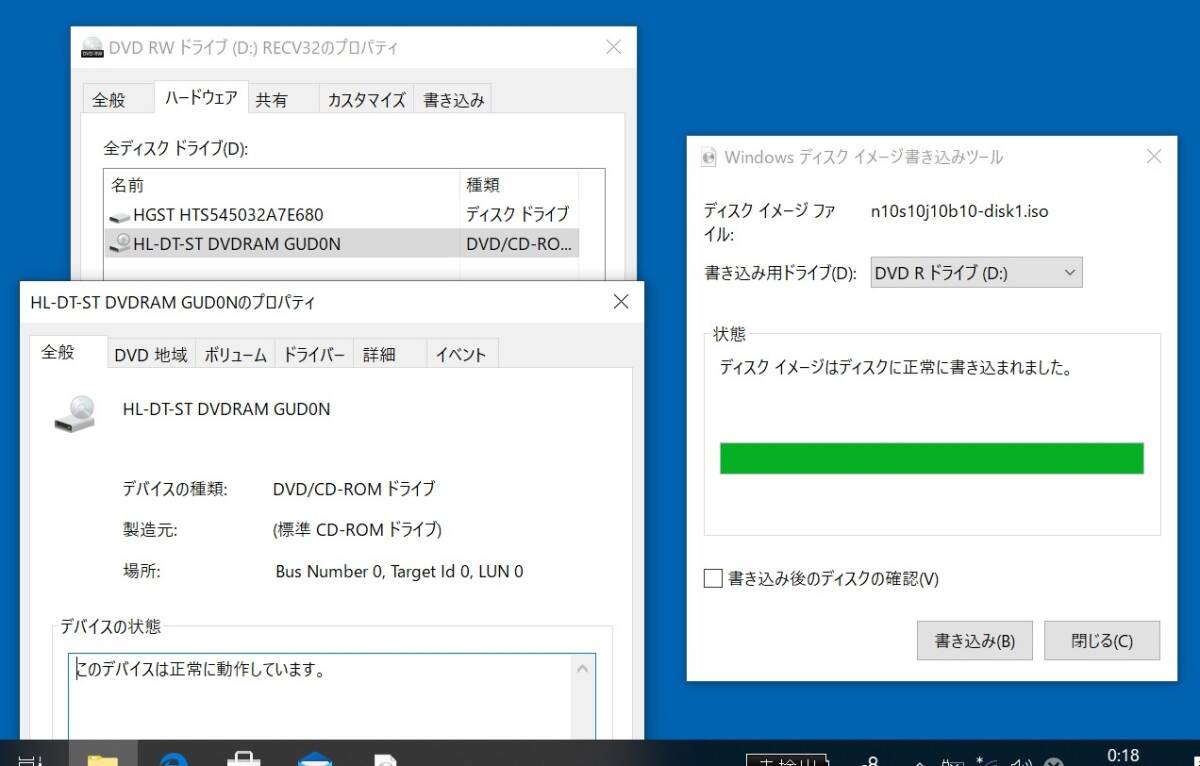Click the Bus Number location value

tap(399, 572)
